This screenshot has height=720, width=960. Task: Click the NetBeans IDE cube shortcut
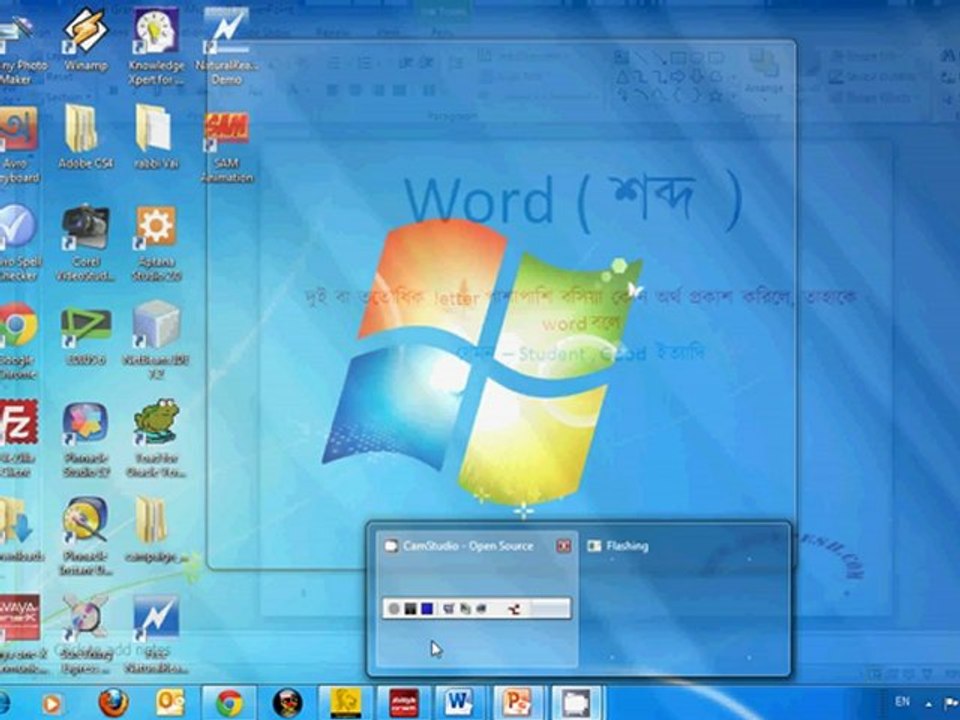[x=156, y=342]
